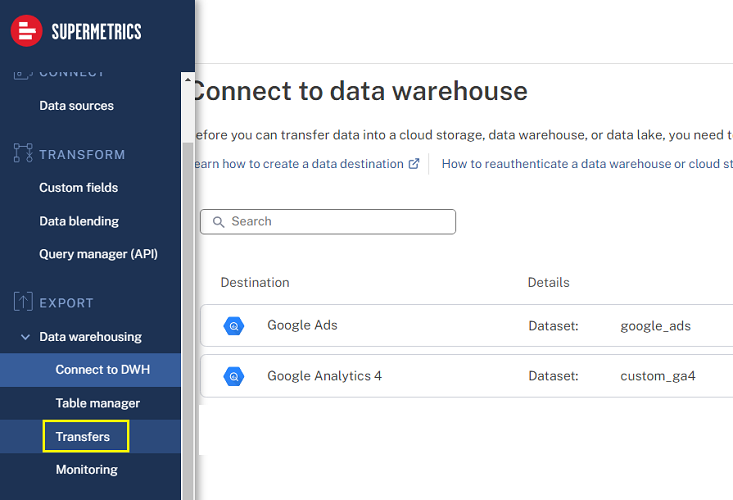Click the Export section icon

point(23,301)
